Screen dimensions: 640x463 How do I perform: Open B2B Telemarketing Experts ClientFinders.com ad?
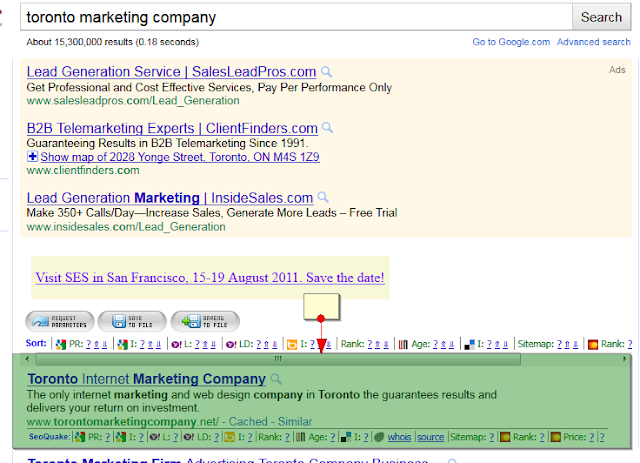[172, 128]
